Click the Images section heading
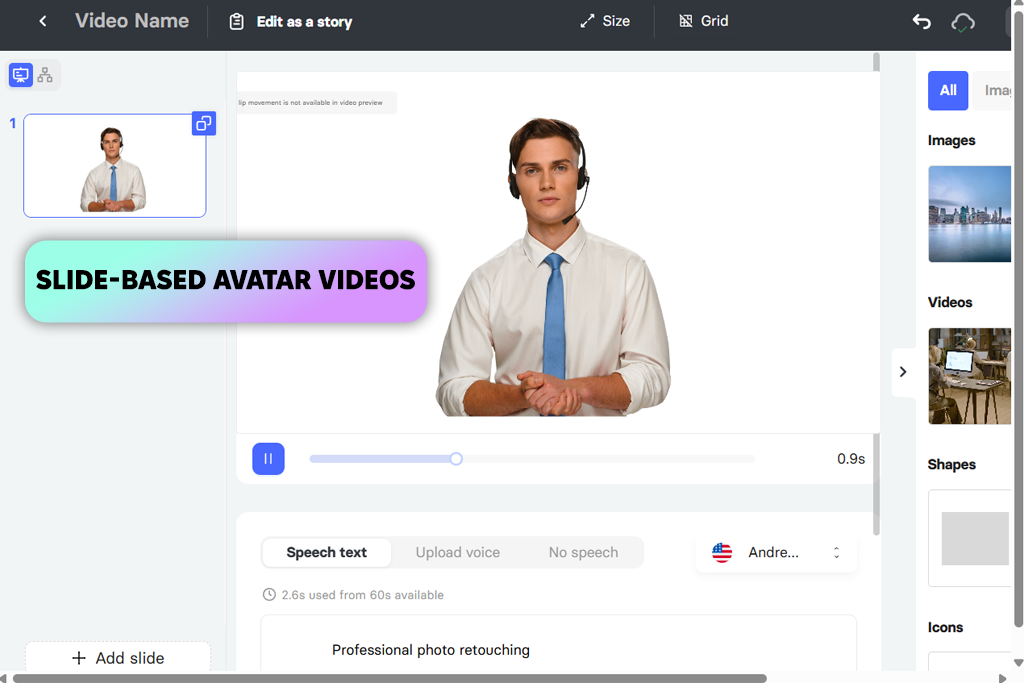Viewport: 1024px width, 683px height. coord(952,140)
